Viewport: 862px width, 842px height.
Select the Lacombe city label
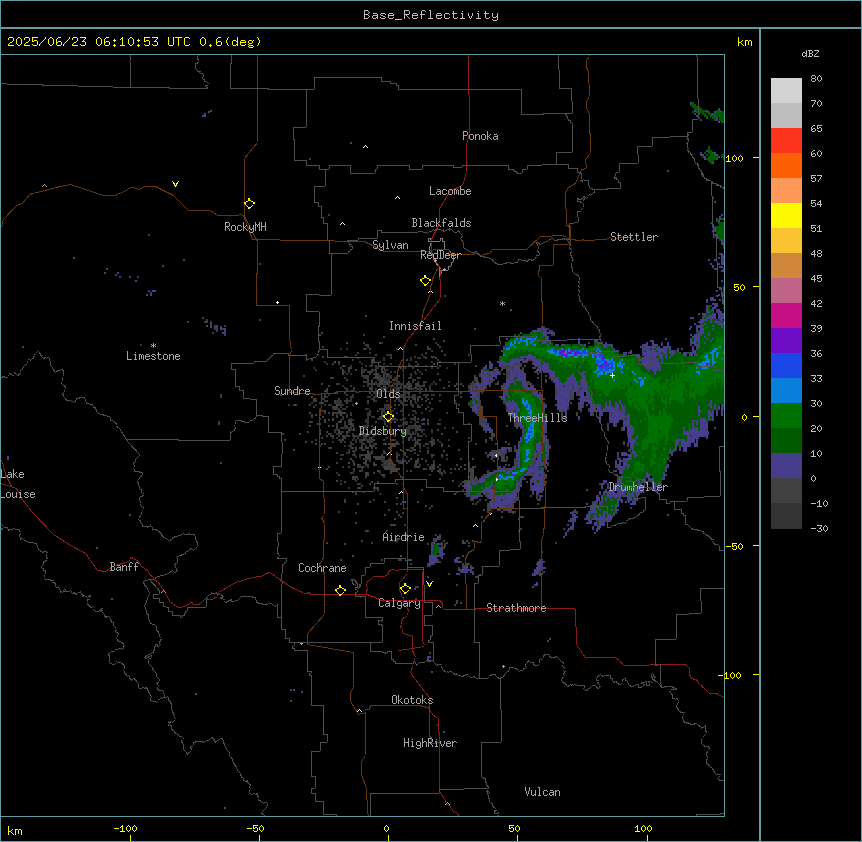tap(450, 191)
